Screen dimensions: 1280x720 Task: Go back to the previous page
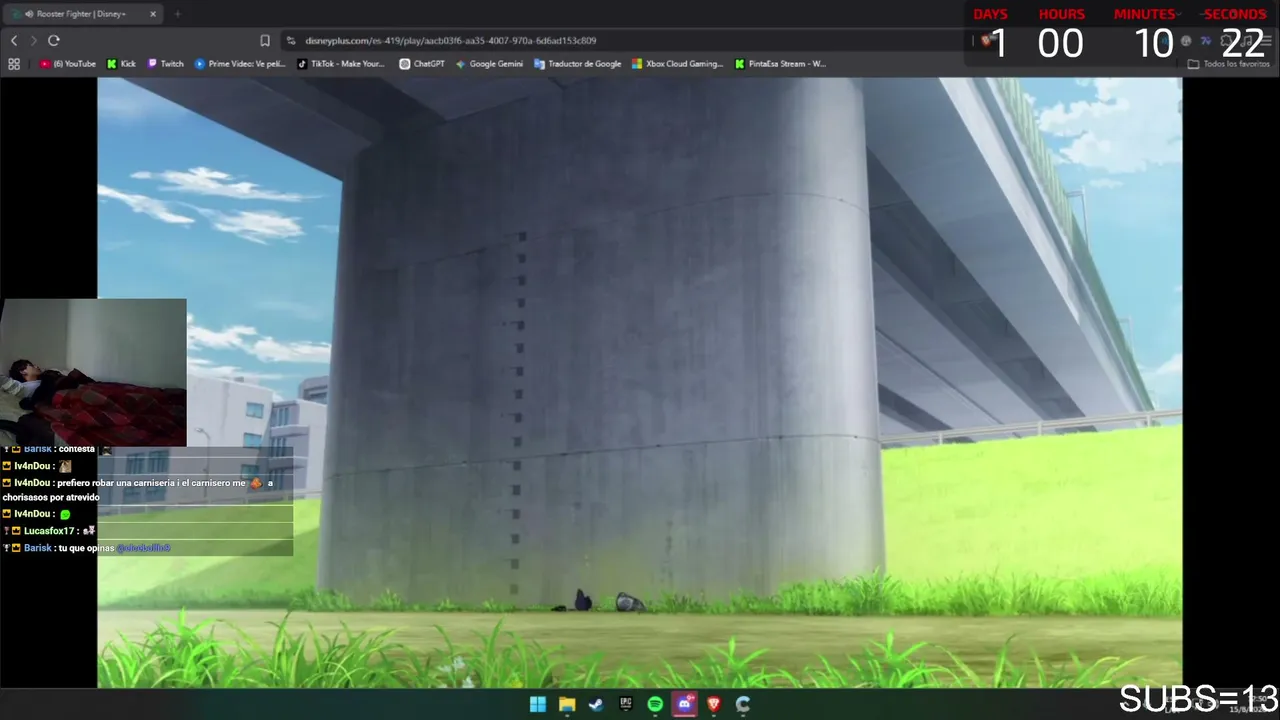coord(14,40)
